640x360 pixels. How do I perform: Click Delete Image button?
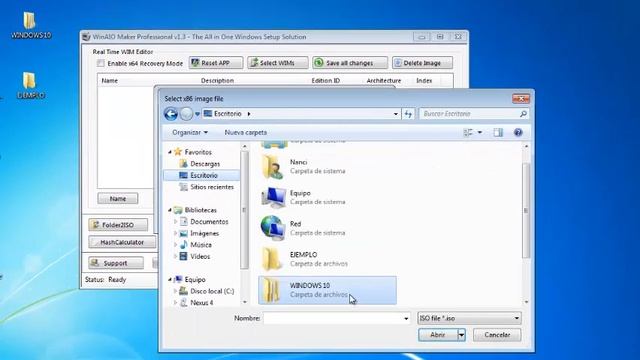(x=422, y=63)
